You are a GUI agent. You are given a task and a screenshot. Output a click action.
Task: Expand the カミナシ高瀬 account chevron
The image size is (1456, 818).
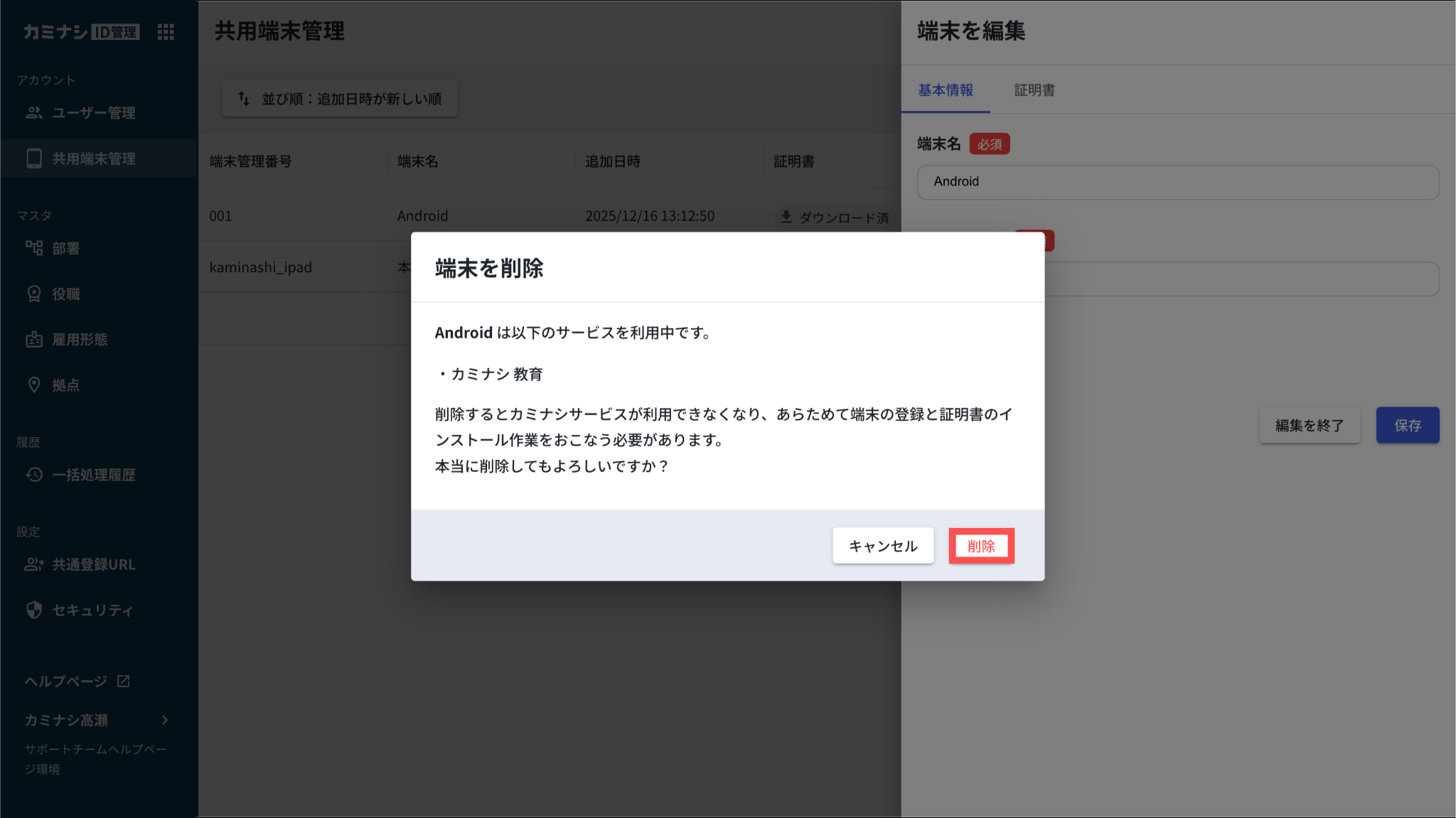point(165,720)
